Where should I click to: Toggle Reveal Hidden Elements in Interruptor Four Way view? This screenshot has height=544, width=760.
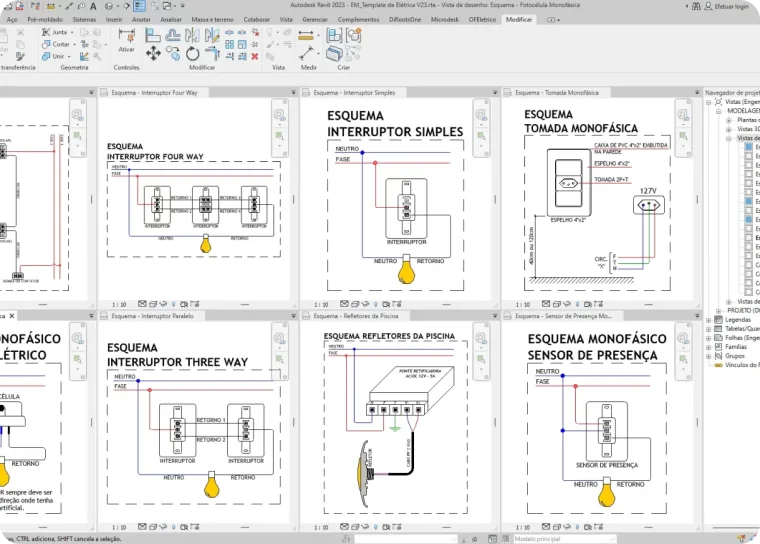174,304
